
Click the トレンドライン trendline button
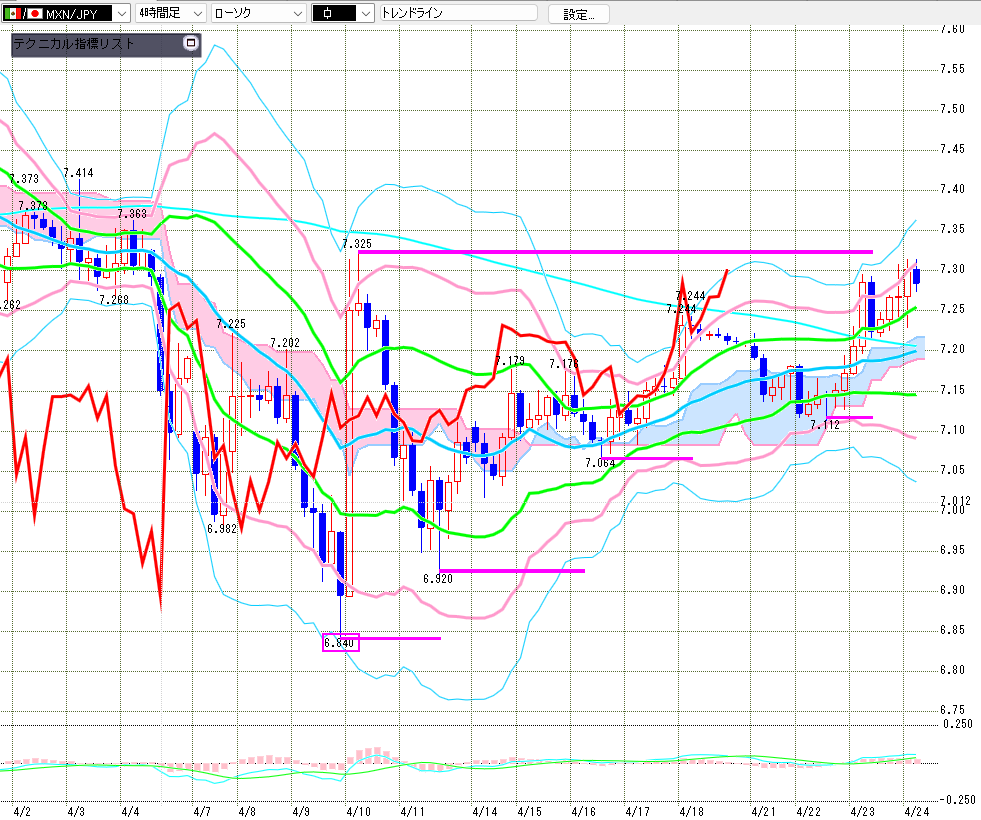tap(459, 13)
